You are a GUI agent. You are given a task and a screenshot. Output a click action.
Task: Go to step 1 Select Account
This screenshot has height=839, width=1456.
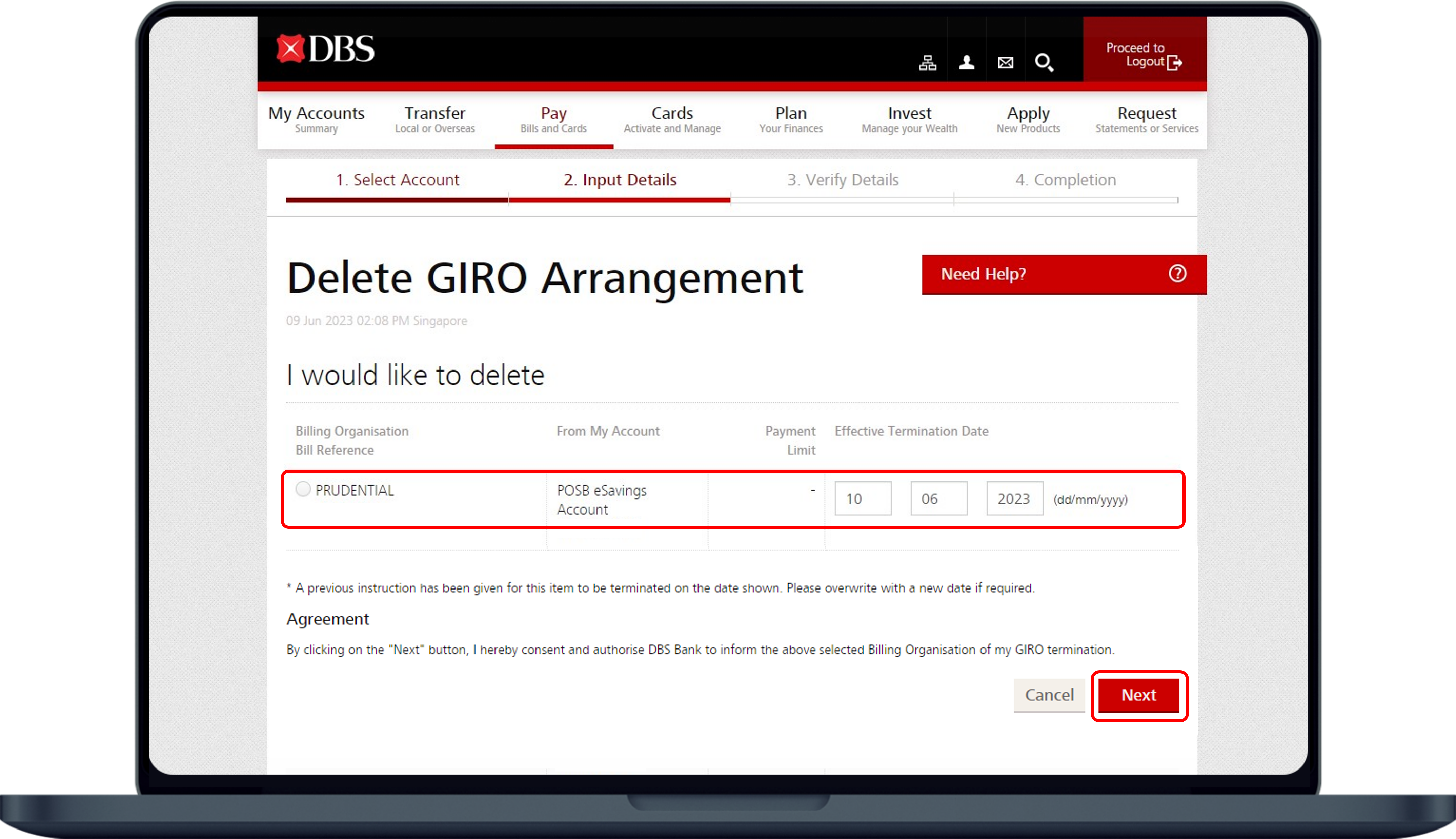tap(398, 180)
